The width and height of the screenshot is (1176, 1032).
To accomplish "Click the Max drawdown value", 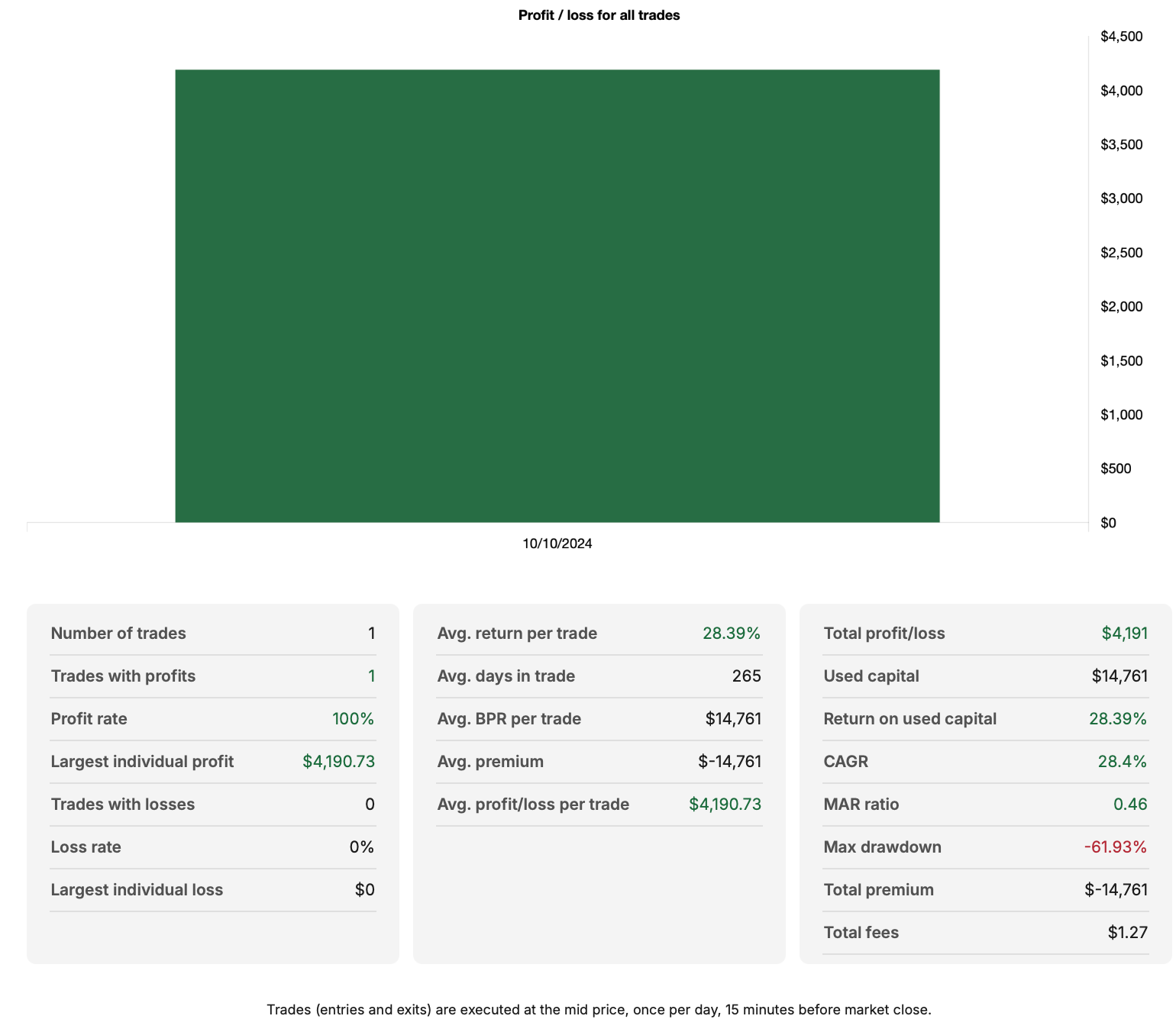I will click(1116, 847).
